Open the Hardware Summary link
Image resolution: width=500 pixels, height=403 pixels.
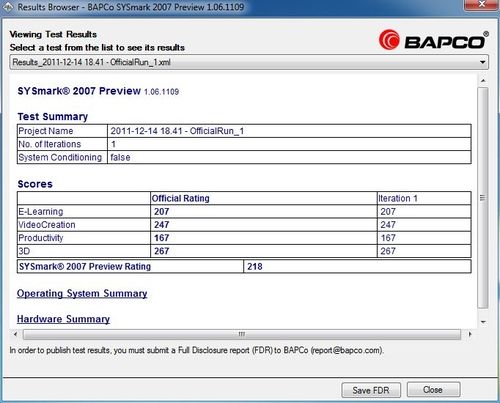(x=63, y=319)
